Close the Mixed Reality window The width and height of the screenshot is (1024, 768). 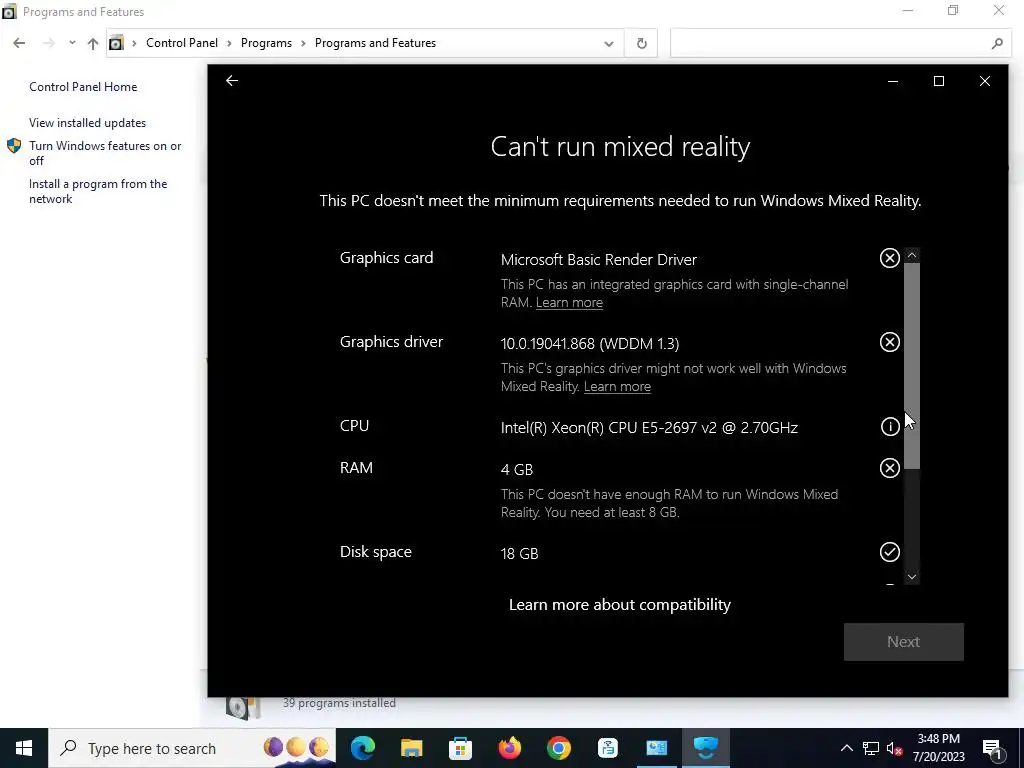coord(984,81)
